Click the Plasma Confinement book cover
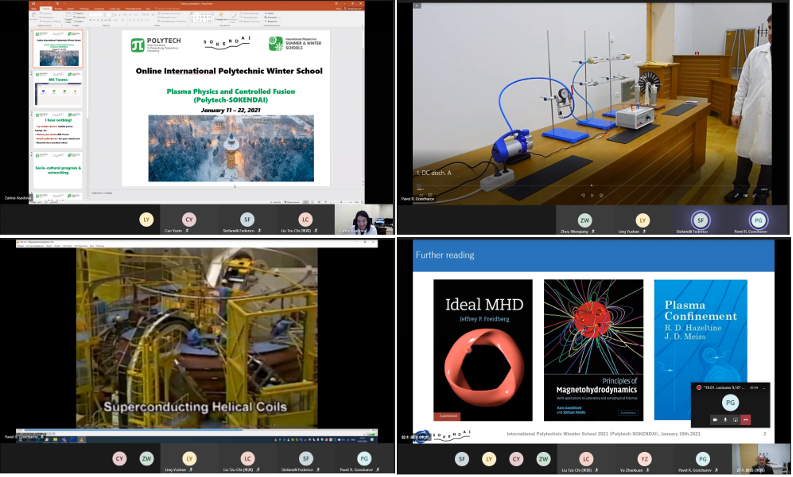The width and height of the screenshot is (793, 477). [700, 348]
